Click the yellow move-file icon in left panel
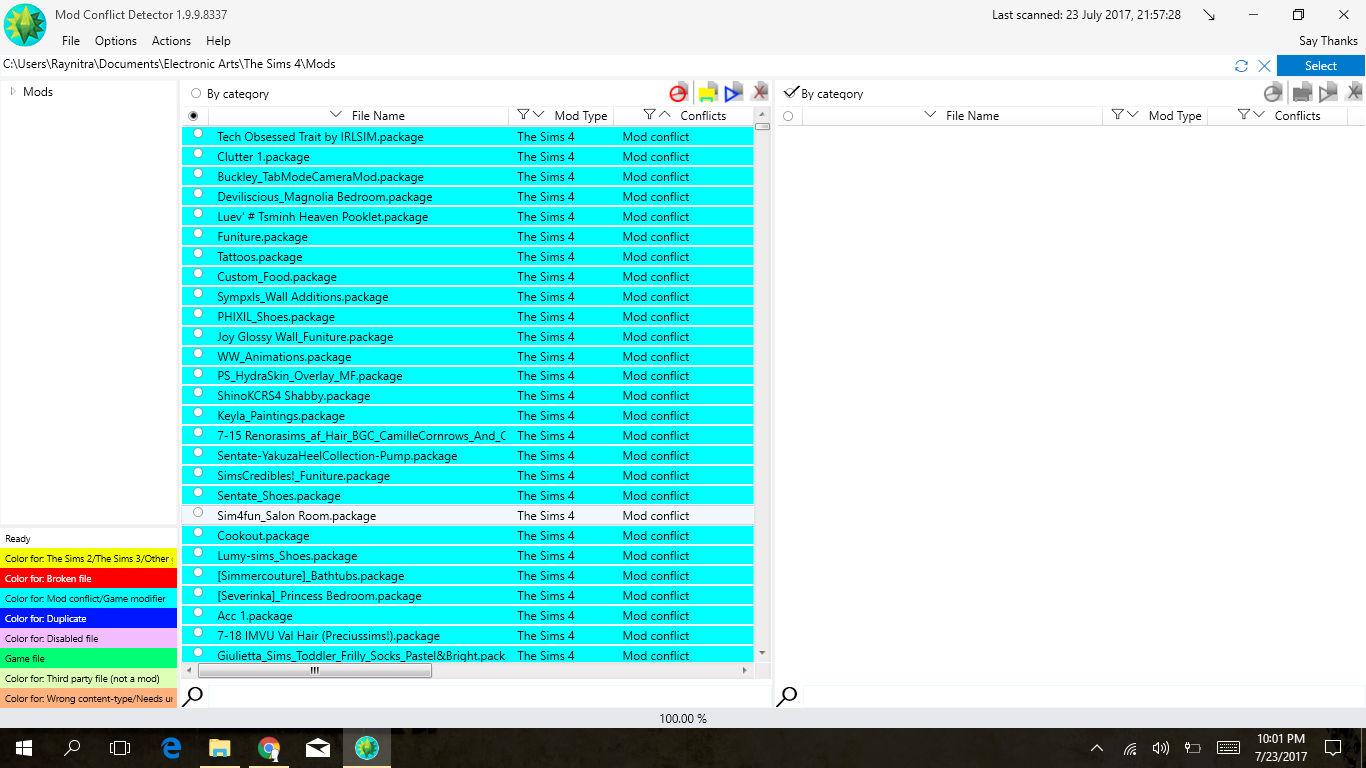This screenshot has height=768, width=1366. coord(707,93)
